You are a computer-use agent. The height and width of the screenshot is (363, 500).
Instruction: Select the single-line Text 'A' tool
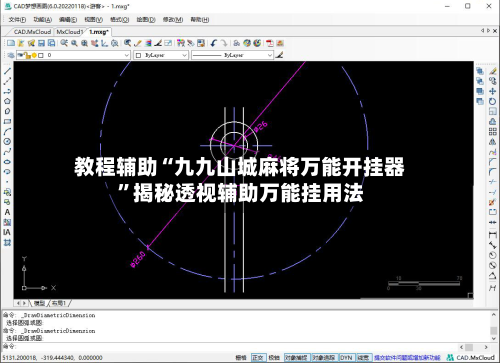click(x=7, y=212)
